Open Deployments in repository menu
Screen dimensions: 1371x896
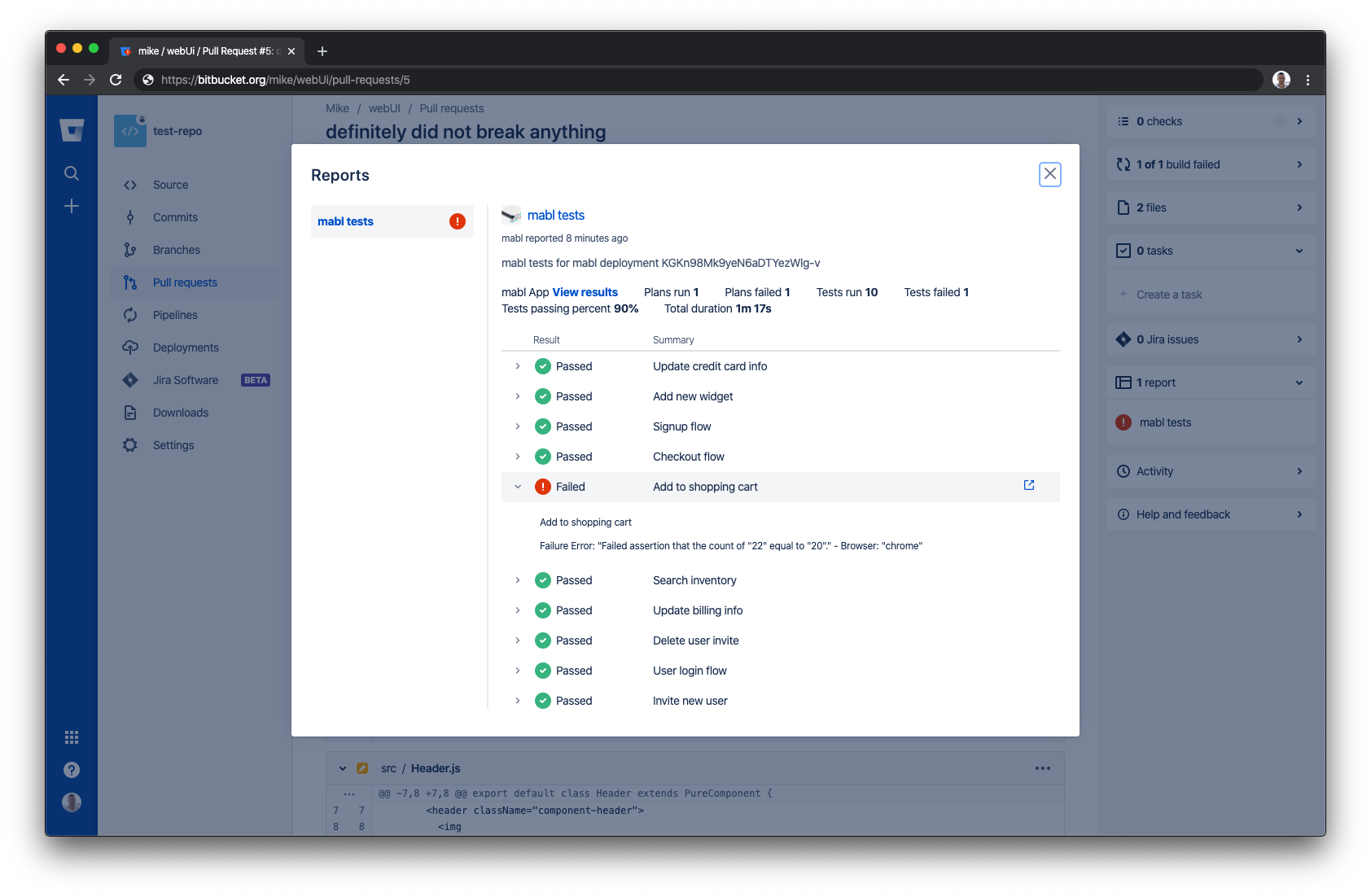coord(195,347)
